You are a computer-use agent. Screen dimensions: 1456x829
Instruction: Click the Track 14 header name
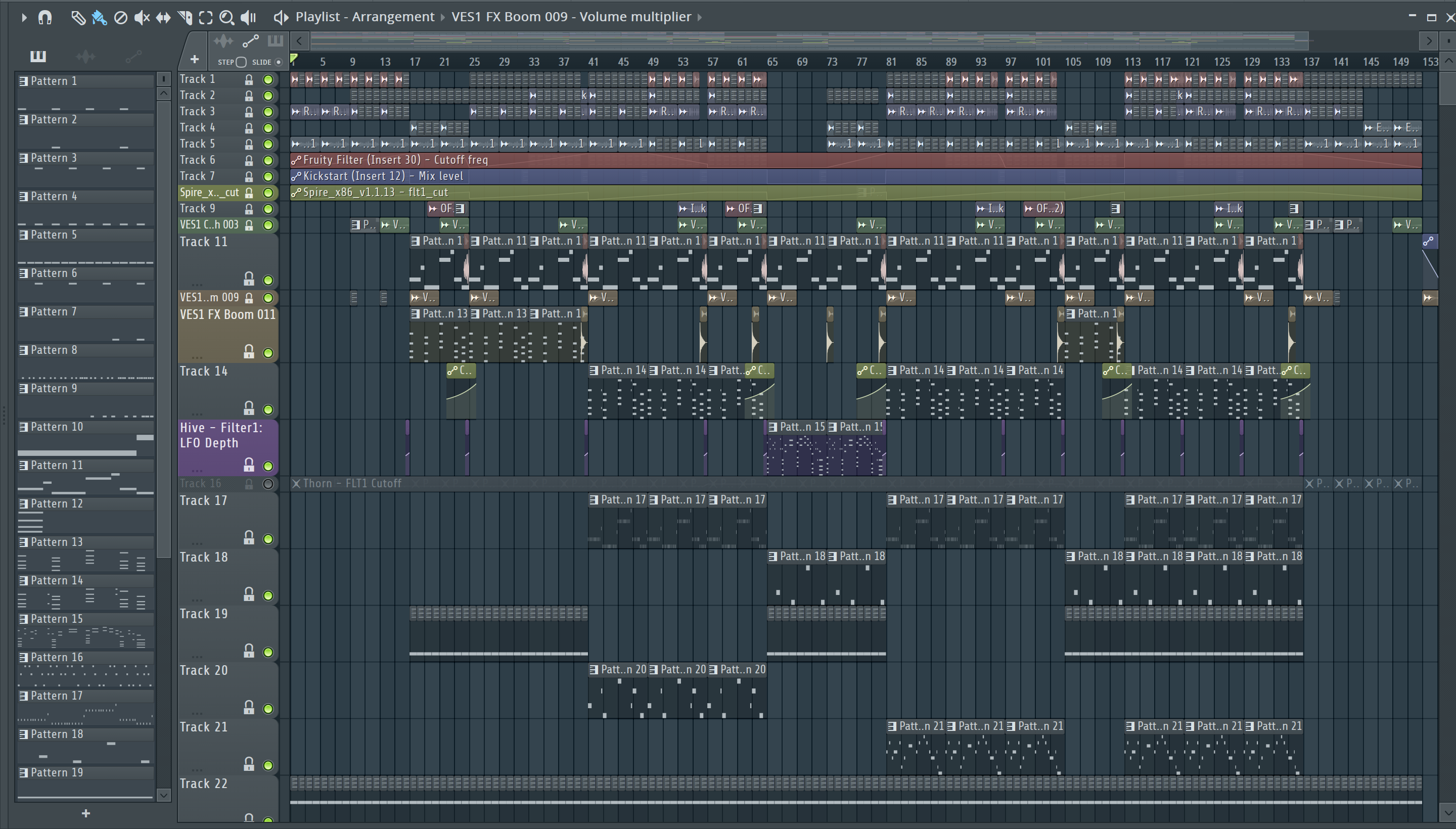tap(204, 372)
